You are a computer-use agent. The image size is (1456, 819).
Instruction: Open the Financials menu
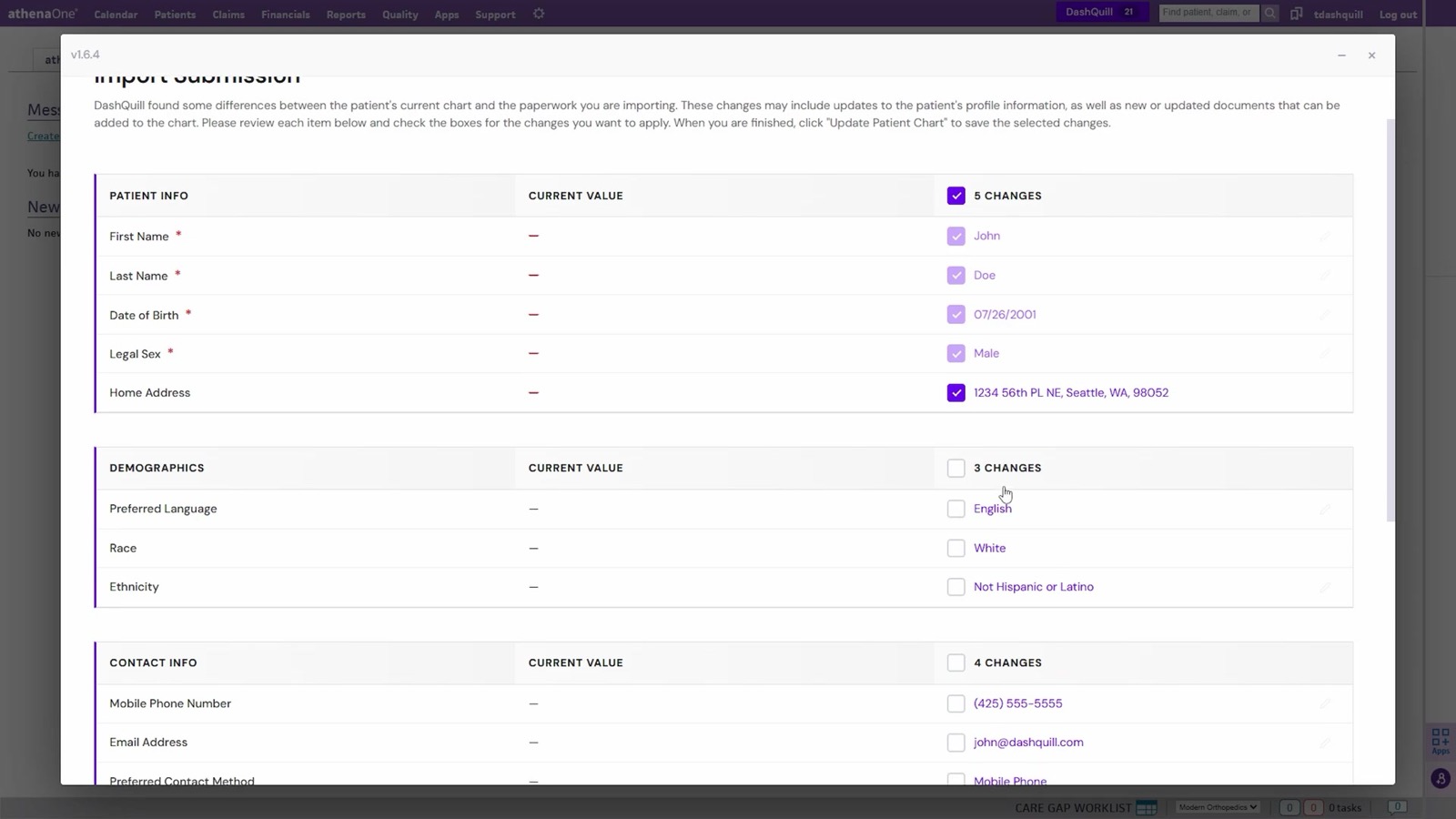point(285,15)
